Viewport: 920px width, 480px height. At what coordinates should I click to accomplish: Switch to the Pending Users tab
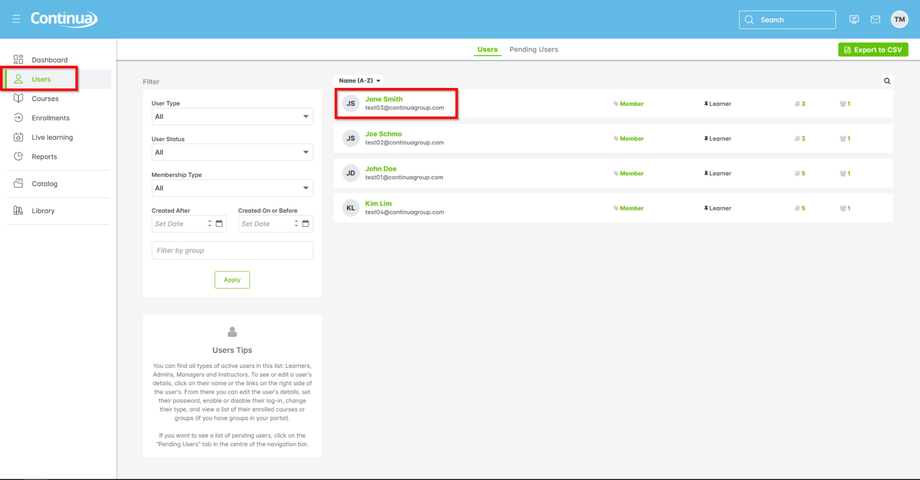[533, 49]
